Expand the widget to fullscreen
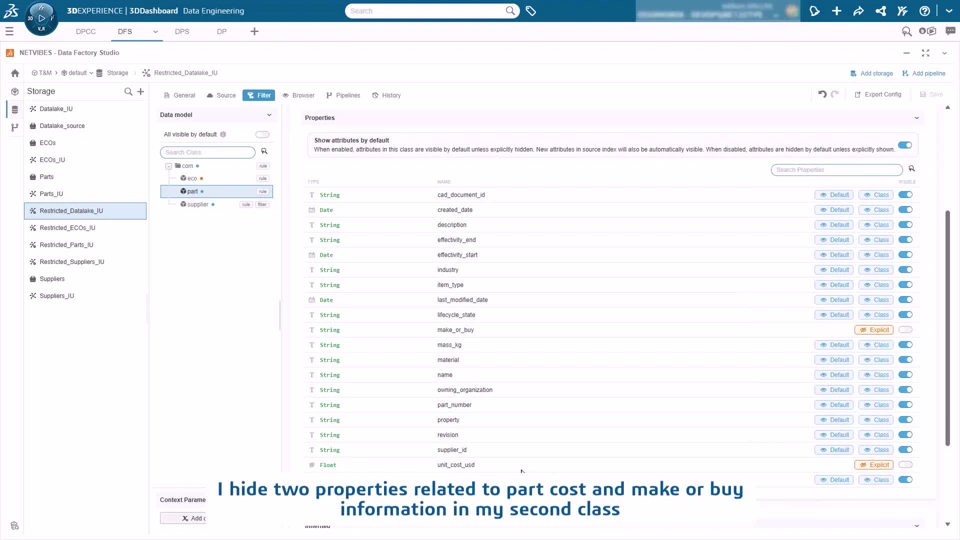 coord(926,53)
